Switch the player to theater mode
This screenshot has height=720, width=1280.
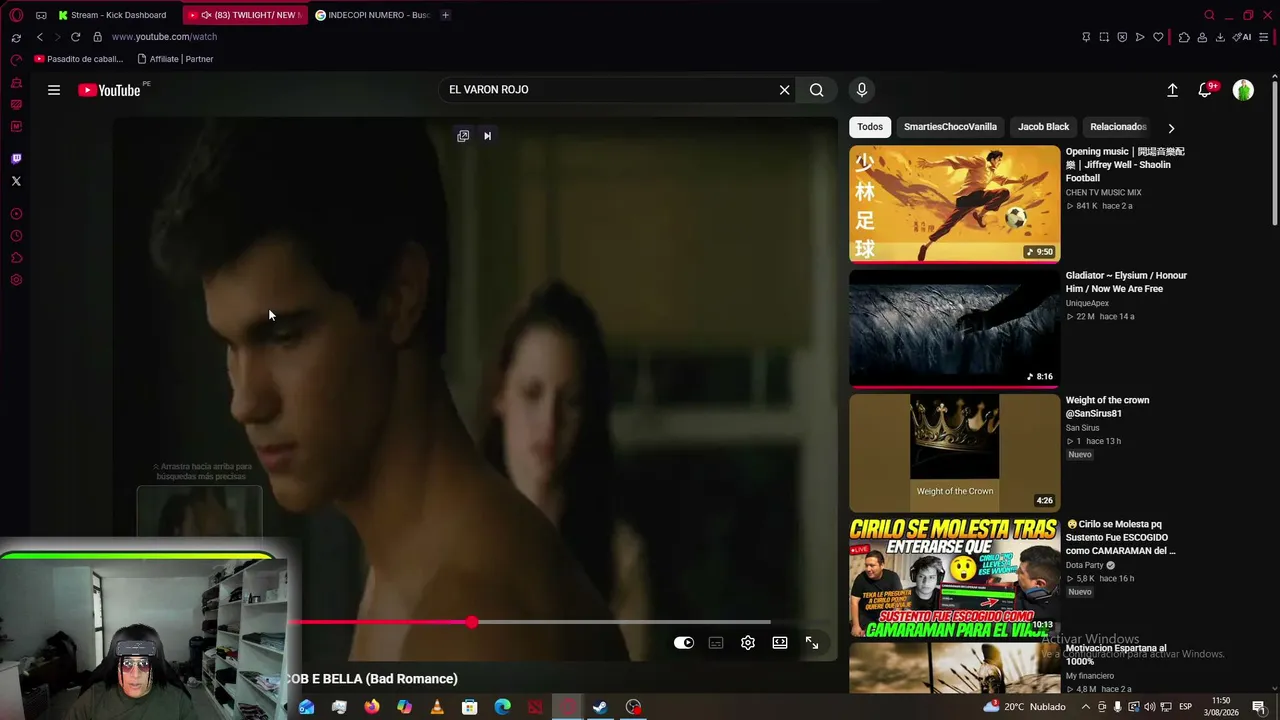pos(780,643)
